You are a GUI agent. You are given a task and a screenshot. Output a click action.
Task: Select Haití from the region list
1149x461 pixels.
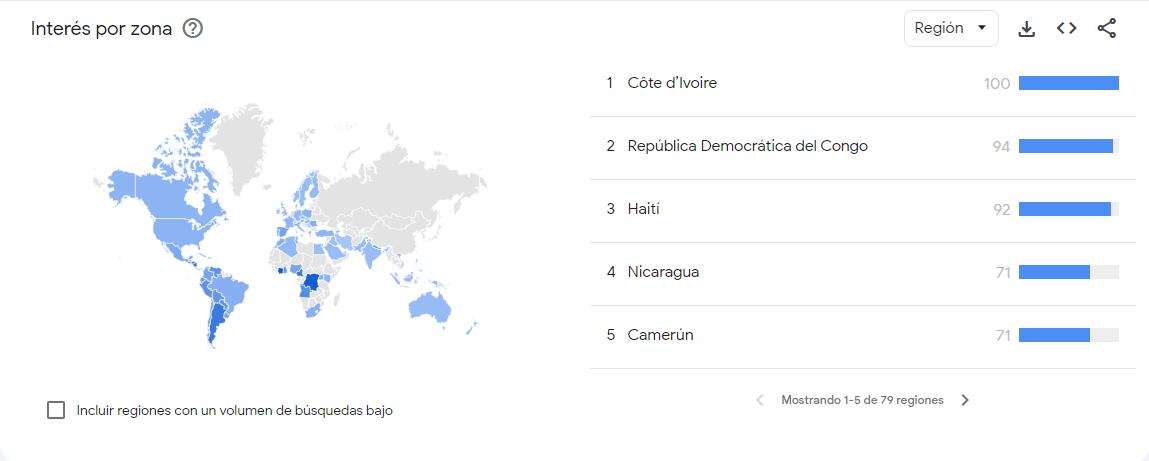644,209
